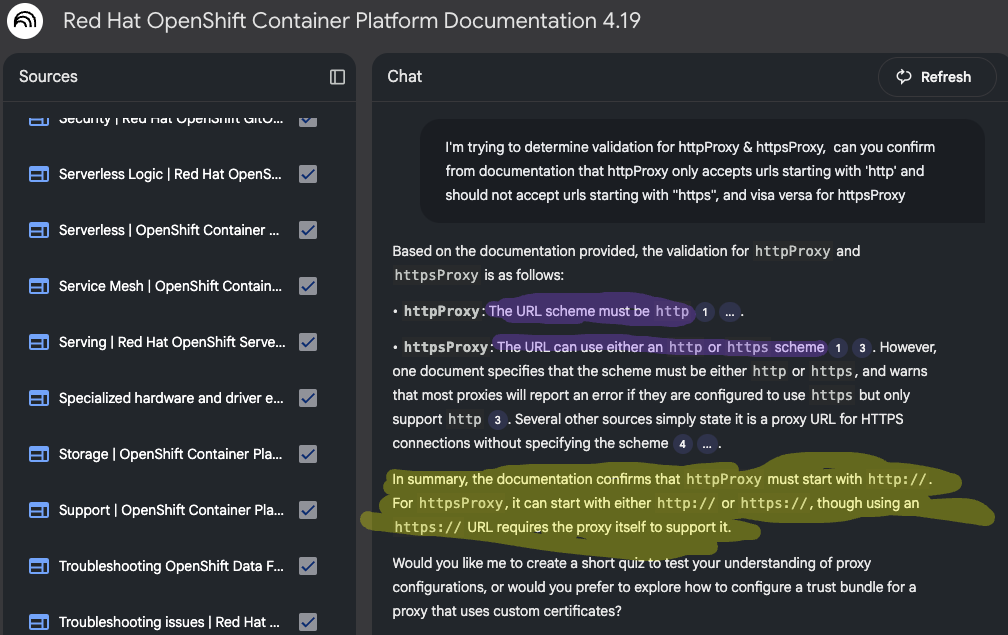This screenshot has width=1008, height=635.
Task: Click the notebook title to edit it
Action: 352,21
